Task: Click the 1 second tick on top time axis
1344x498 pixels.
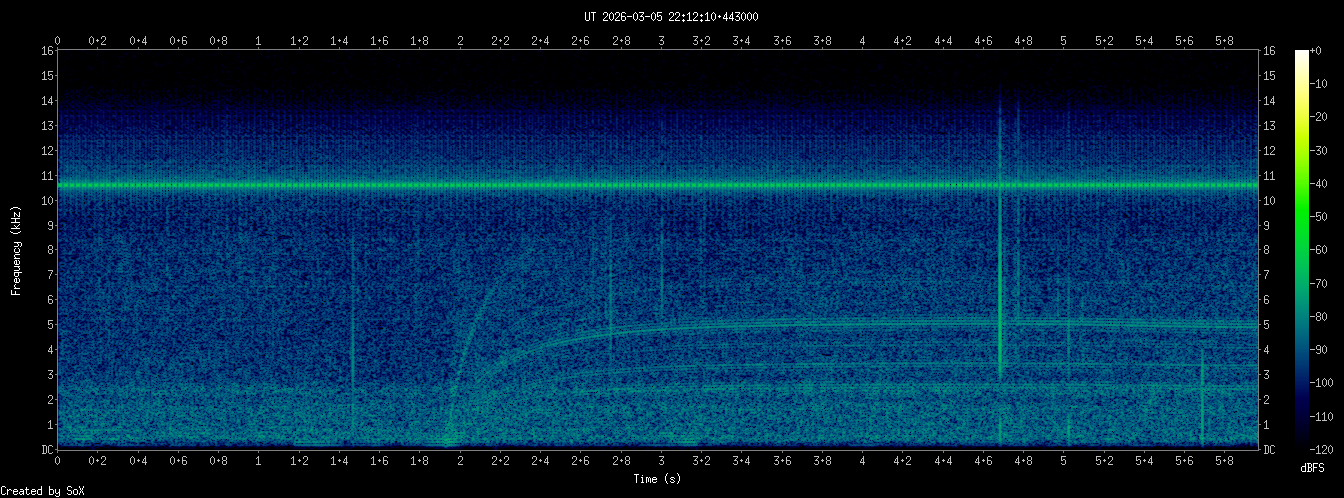Action: pos(259,41)
